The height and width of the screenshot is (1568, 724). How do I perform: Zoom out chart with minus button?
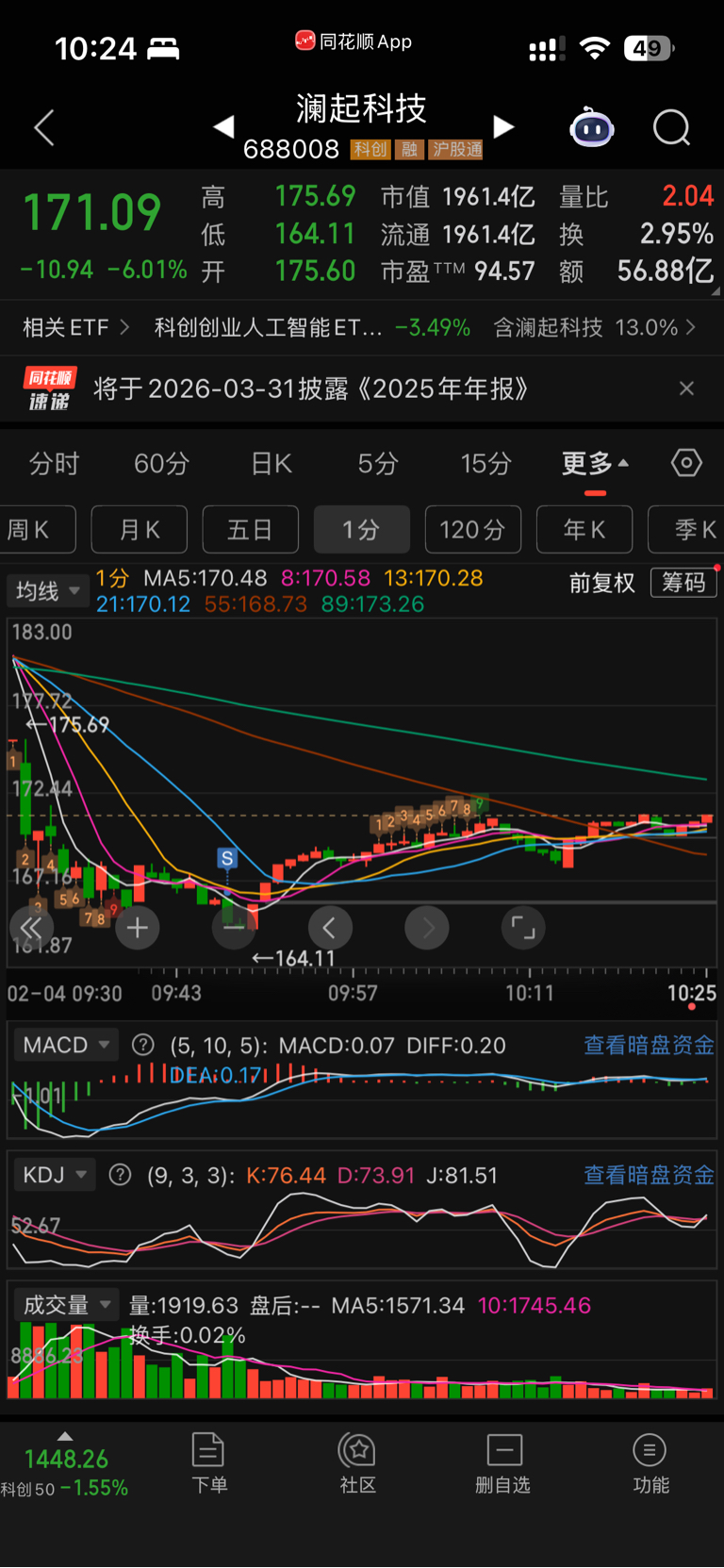pos(234,928)
